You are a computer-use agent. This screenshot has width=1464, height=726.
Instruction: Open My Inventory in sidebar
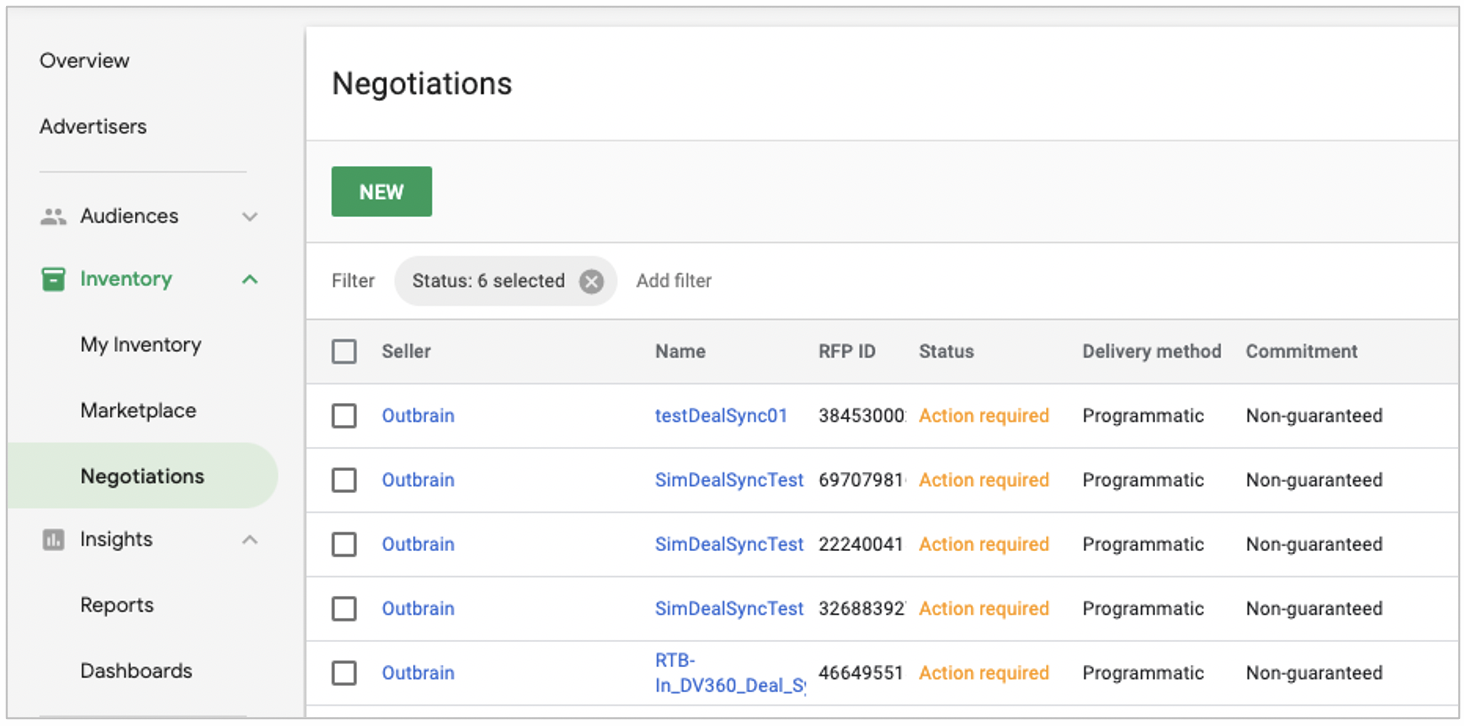coord(140,345)
